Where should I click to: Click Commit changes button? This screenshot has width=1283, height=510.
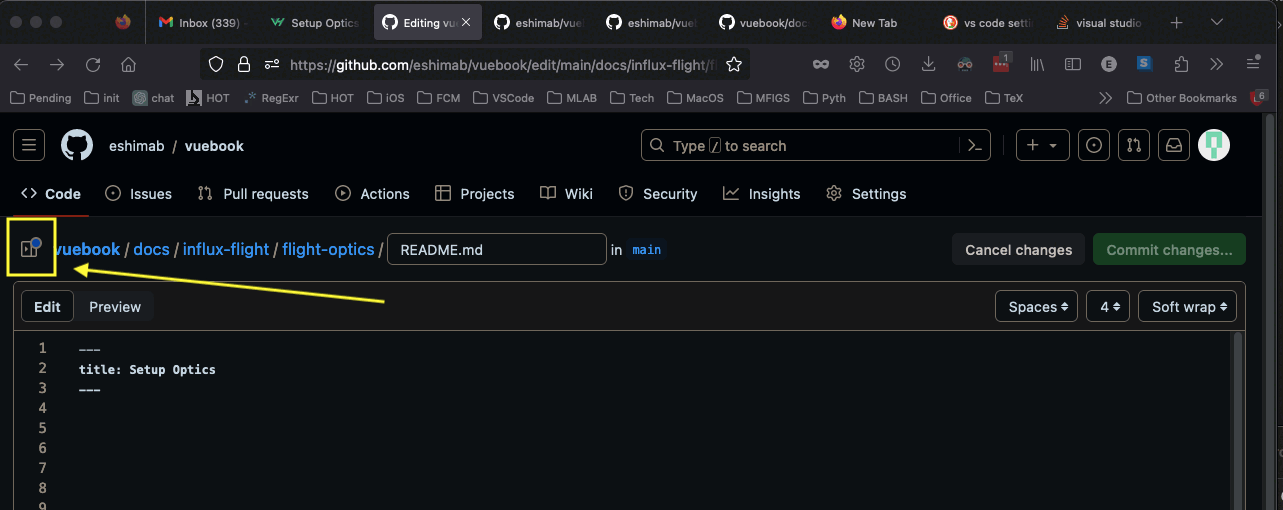(x=1169, y=250)
